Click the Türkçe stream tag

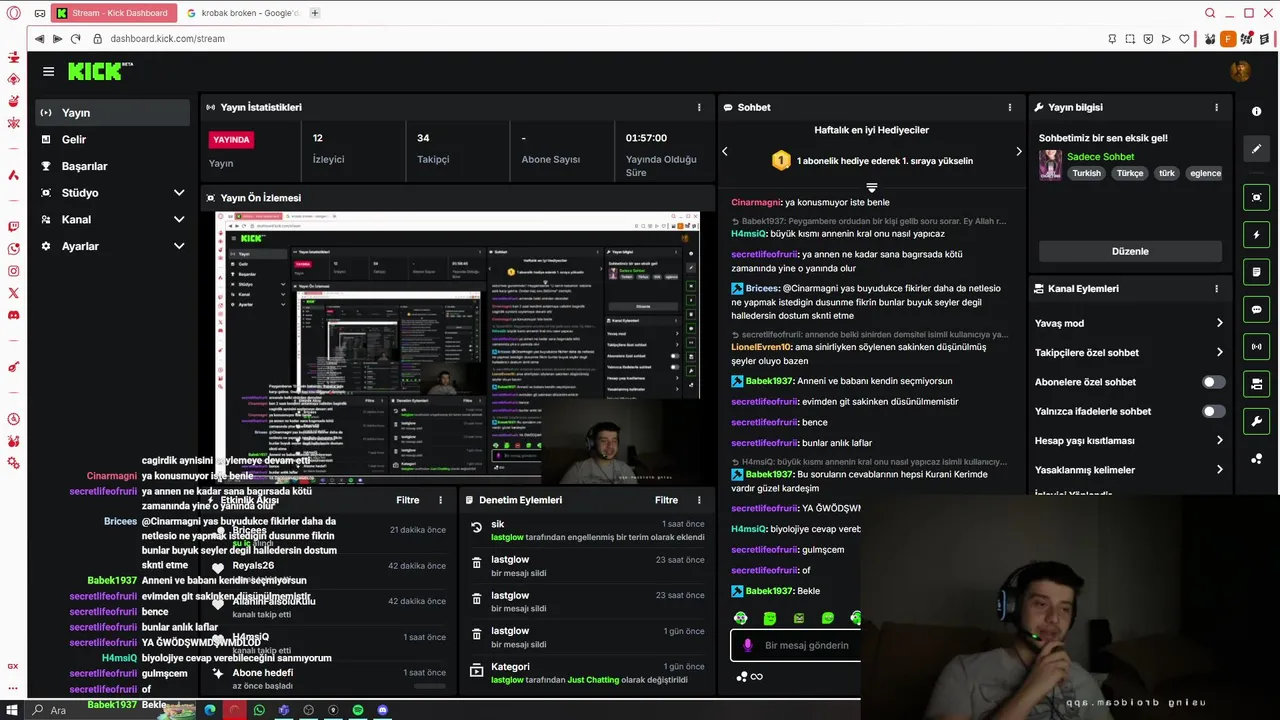pyautogui.click(x=1130, y=173)
